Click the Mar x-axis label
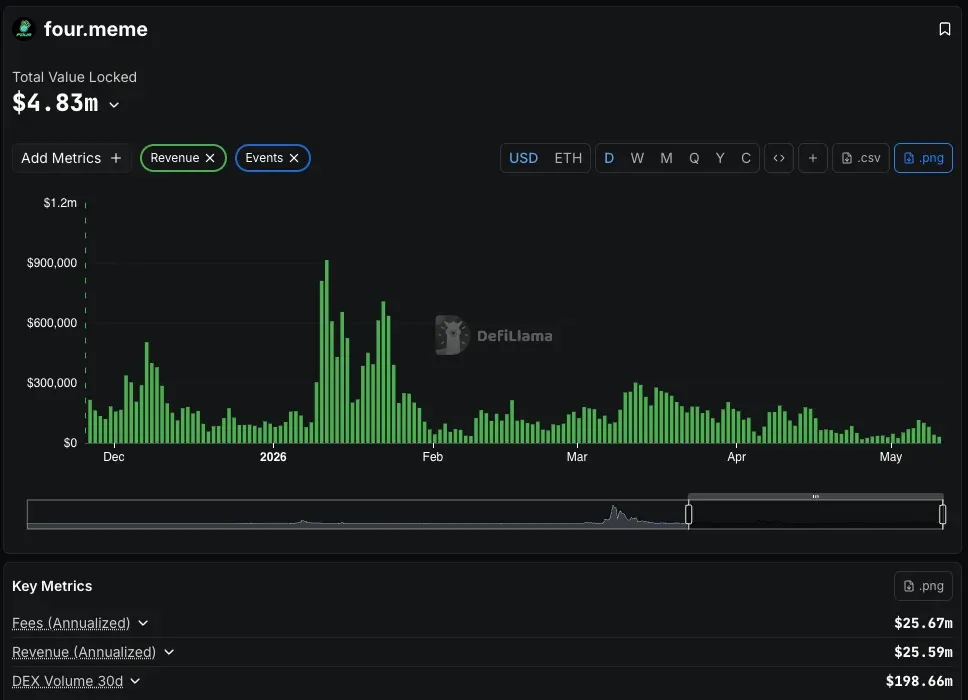 click(x=577, y=457)
